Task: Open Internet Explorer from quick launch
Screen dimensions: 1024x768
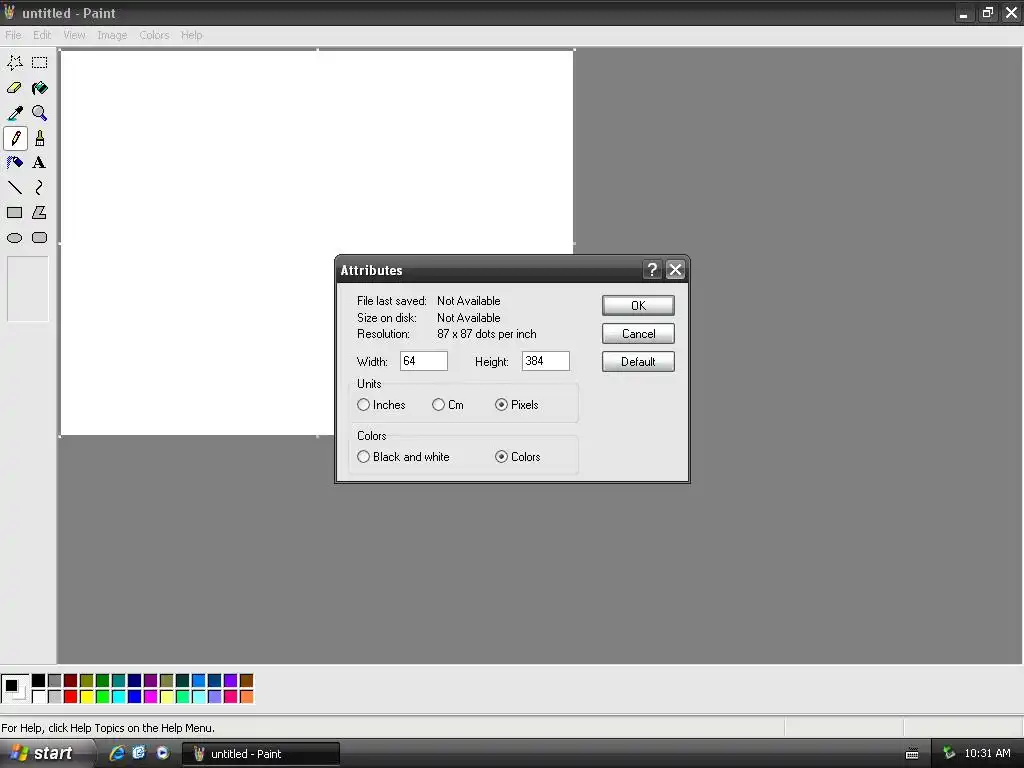Action: tap(117, 753)
